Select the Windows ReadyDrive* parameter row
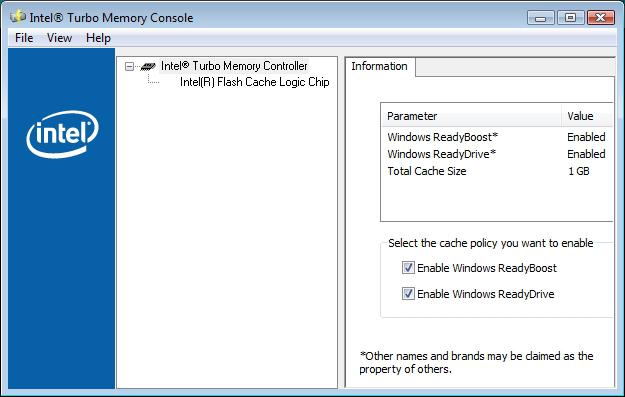 (497, 154)
